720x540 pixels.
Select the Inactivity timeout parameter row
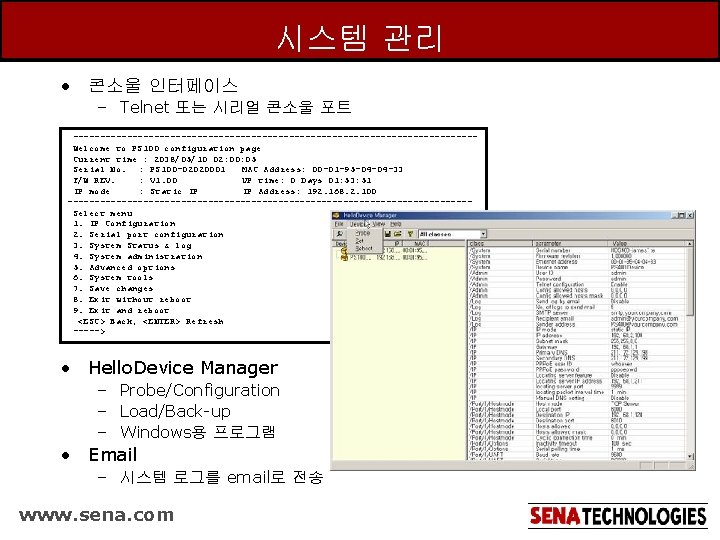click(x=578, y=444)
